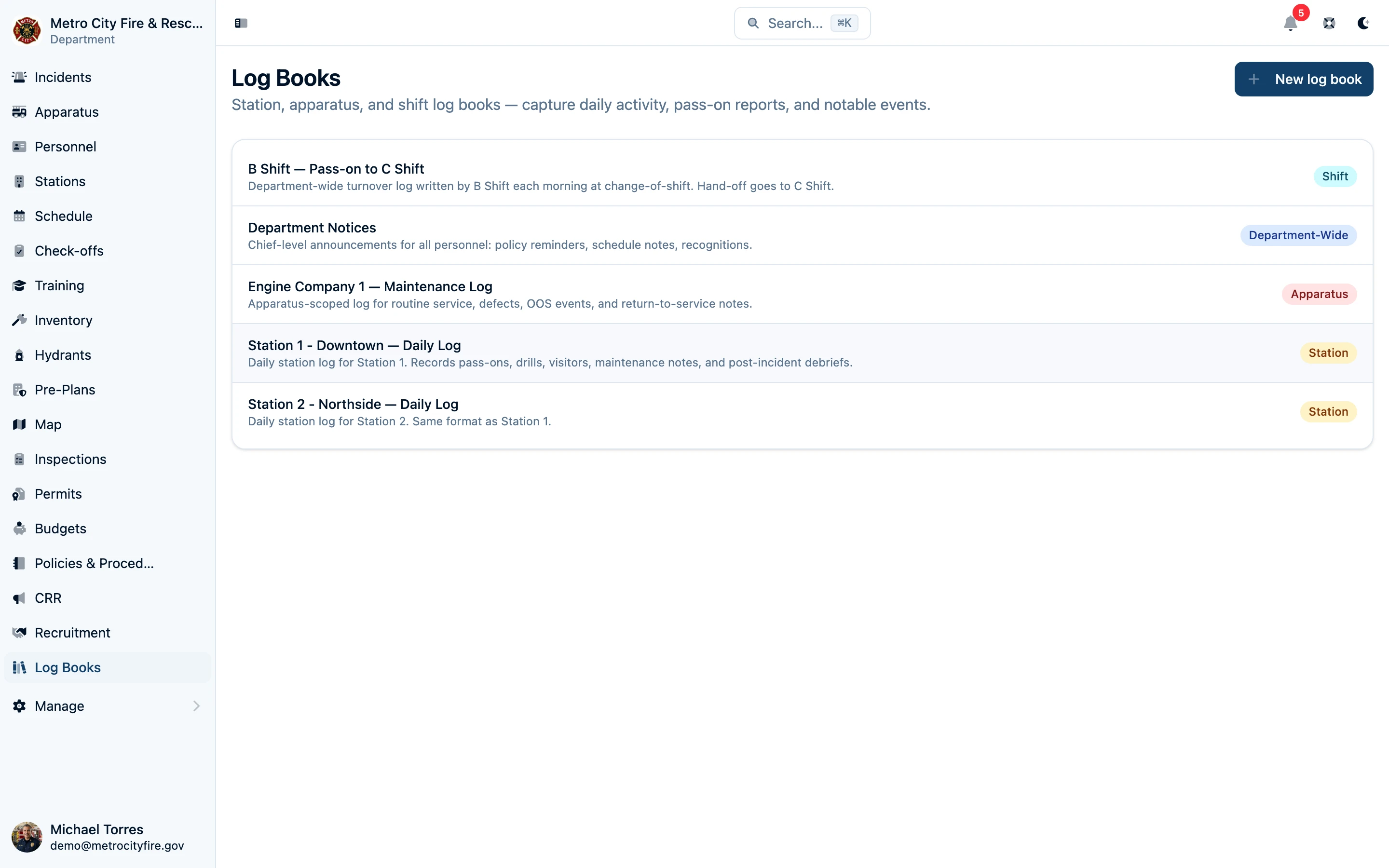Image resolution: width=1389 pixels, height=868 pixels.
Task: Open Station 2 - Northside — Daily Log
Action: [802, 412]
